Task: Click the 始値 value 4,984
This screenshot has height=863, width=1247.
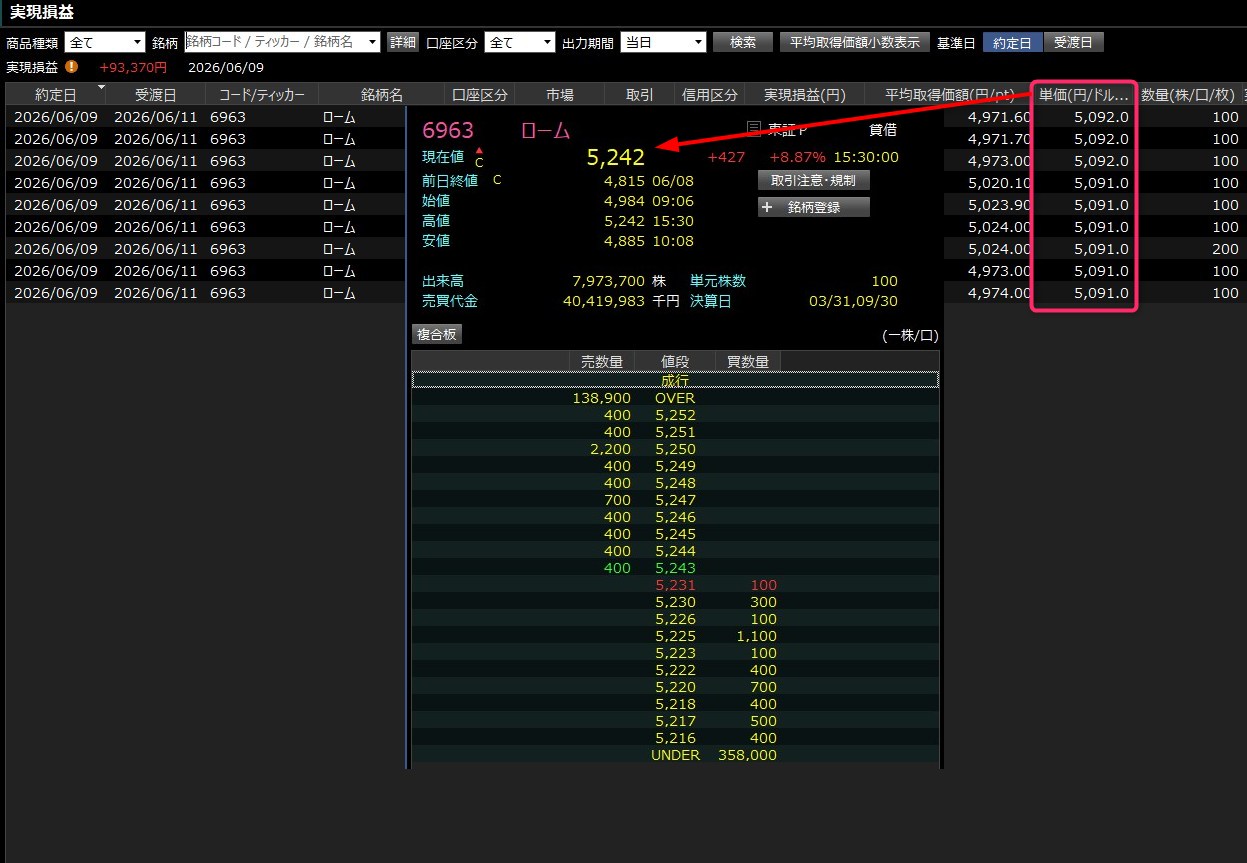Action: [624, 201]
